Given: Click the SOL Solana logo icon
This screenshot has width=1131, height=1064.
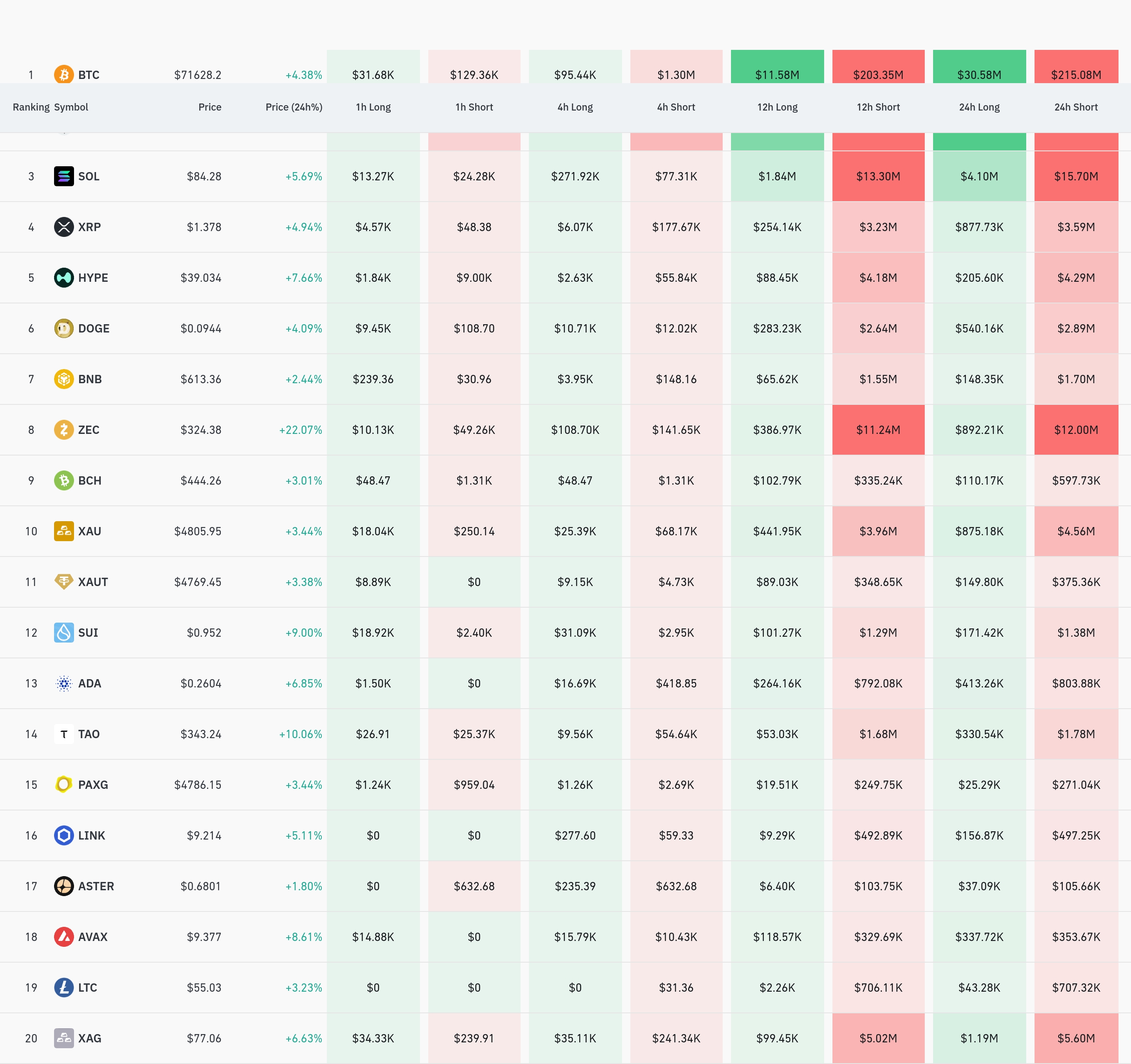Looking at the screenshot, I should [64, 176].
